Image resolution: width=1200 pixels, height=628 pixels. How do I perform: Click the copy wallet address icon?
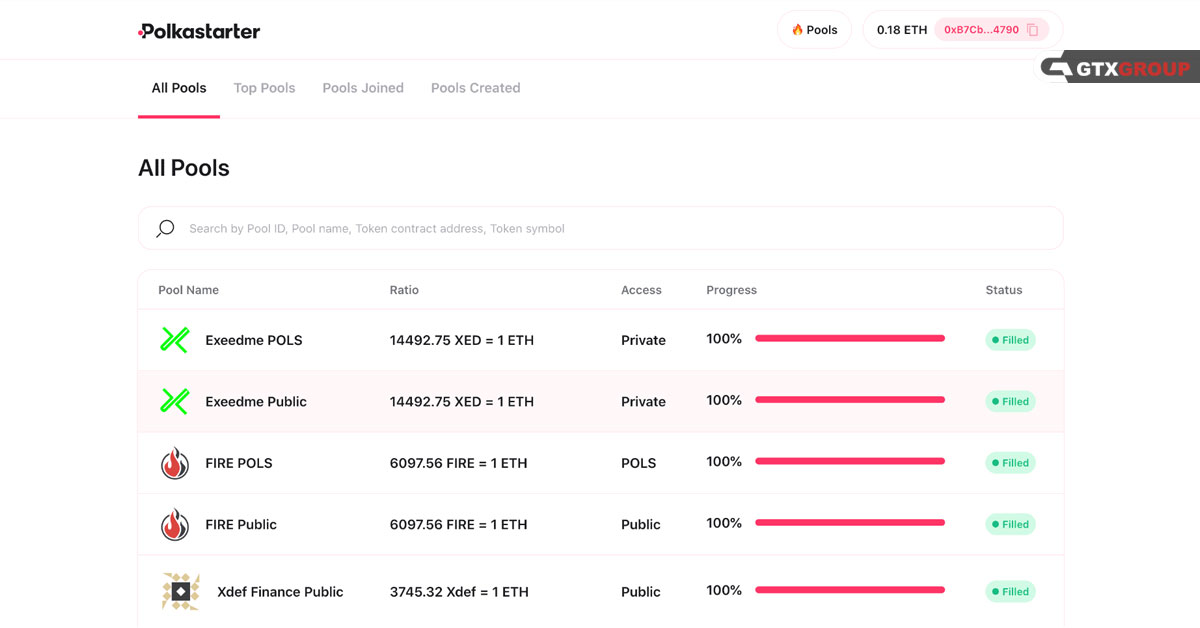point(1033,30)
